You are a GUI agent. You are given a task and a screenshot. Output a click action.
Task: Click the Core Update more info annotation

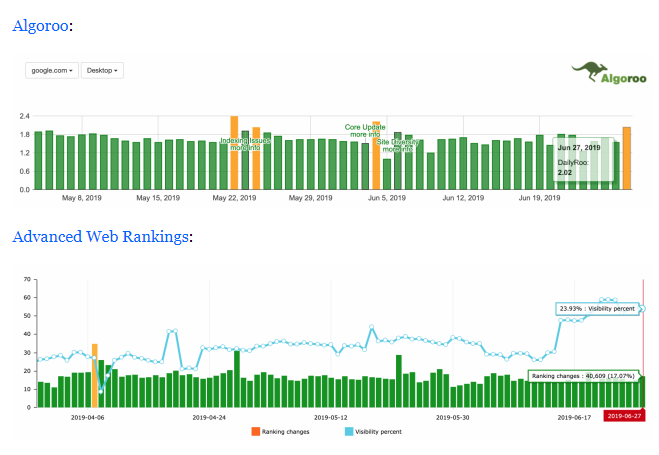[x=365, y=130]
